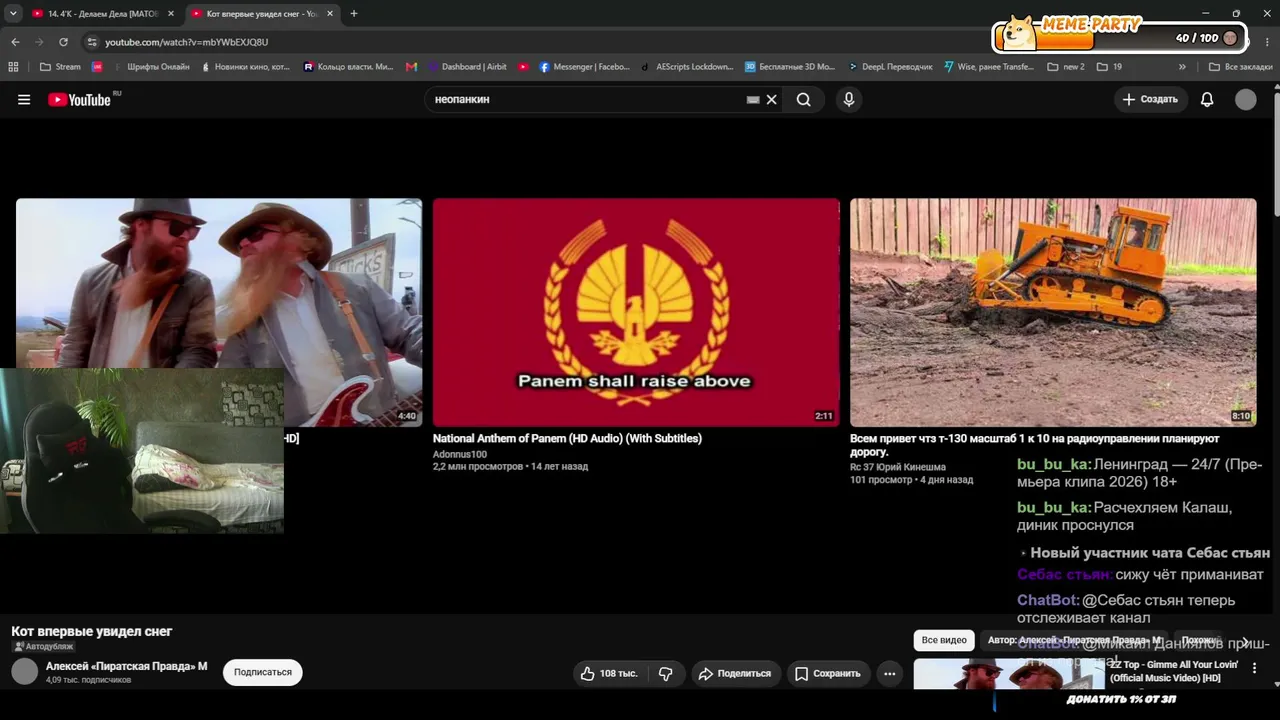Viewport: 1280px width, 720px height.
Task: Open the YouTube guide hamburger menu
Action: pyautogui.click(x=24, y=100)
